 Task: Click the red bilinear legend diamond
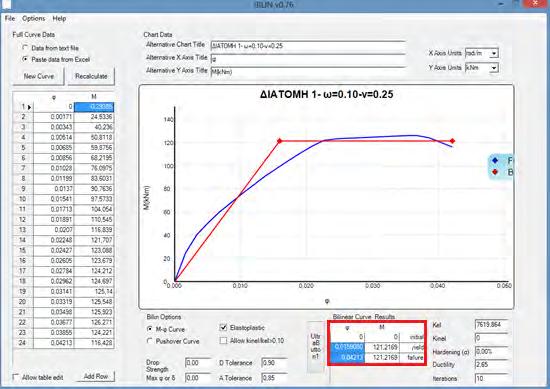click(495, 172)
